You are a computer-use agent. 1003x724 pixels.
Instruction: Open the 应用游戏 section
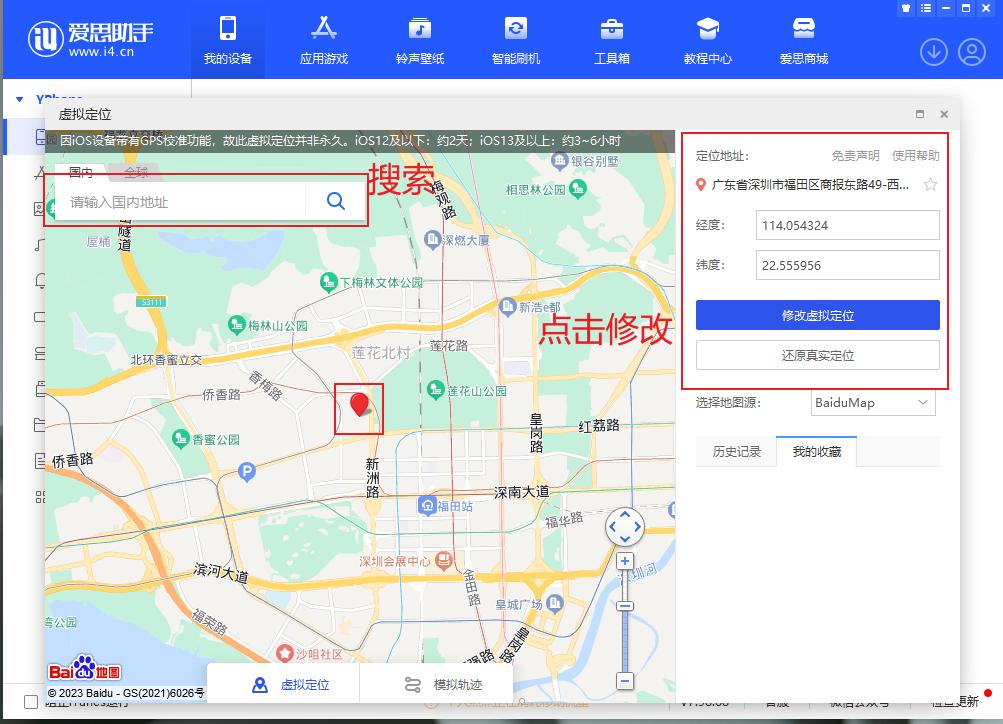click(x=322, y=40)
